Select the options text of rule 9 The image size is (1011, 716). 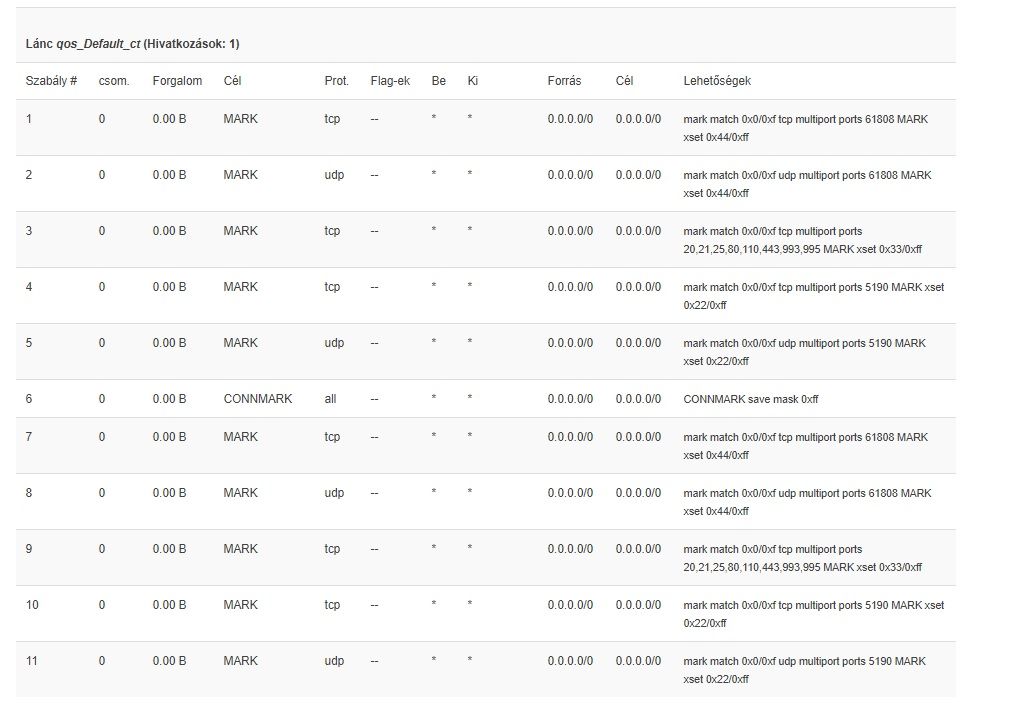pos(802,558)
